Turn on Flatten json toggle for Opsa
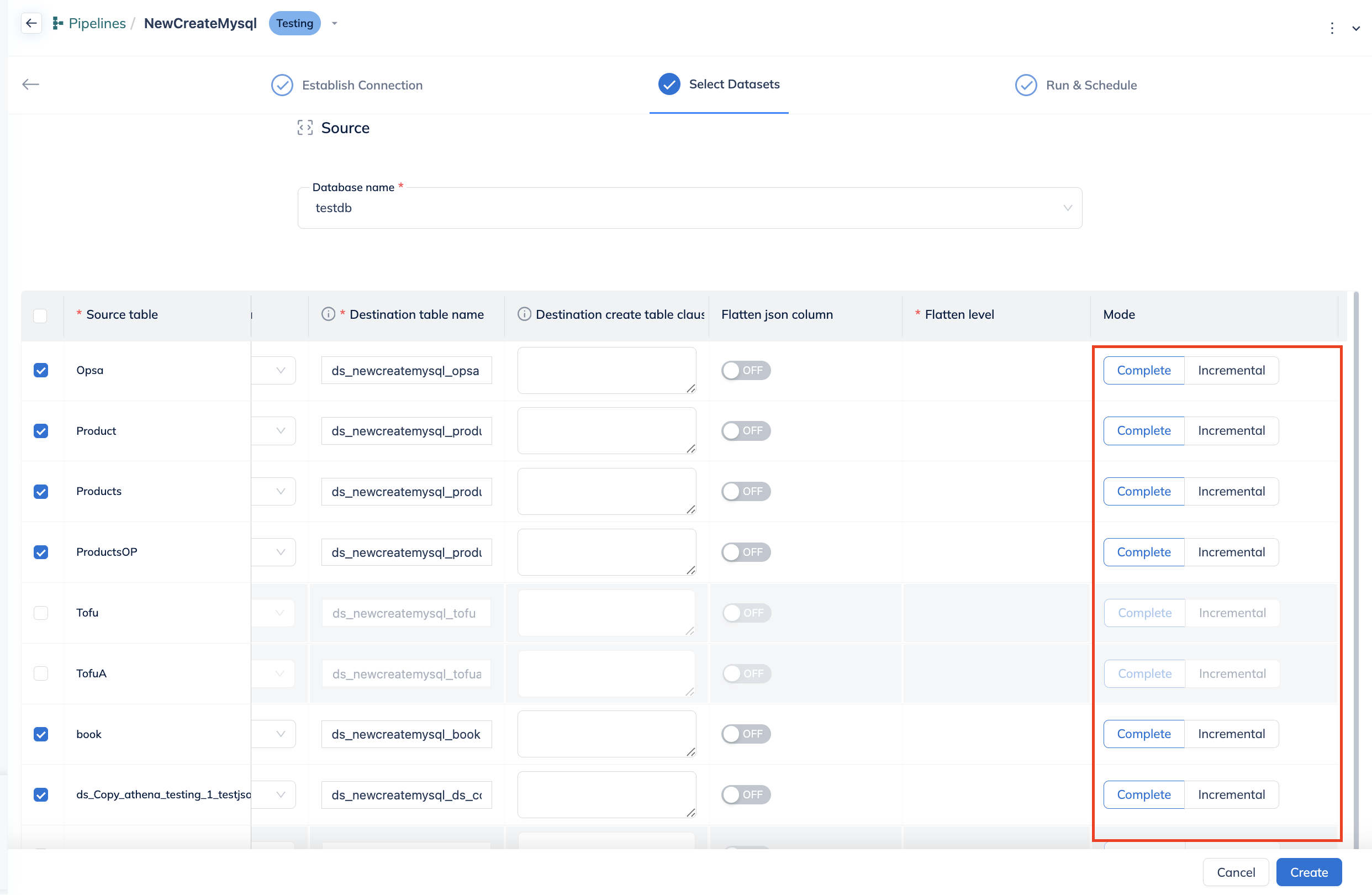 pos(746,370)
